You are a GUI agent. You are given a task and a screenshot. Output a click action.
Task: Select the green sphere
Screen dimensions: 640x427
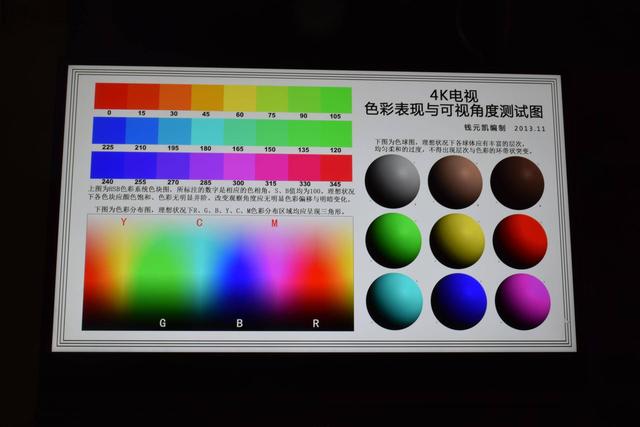(x=393, y=240)
